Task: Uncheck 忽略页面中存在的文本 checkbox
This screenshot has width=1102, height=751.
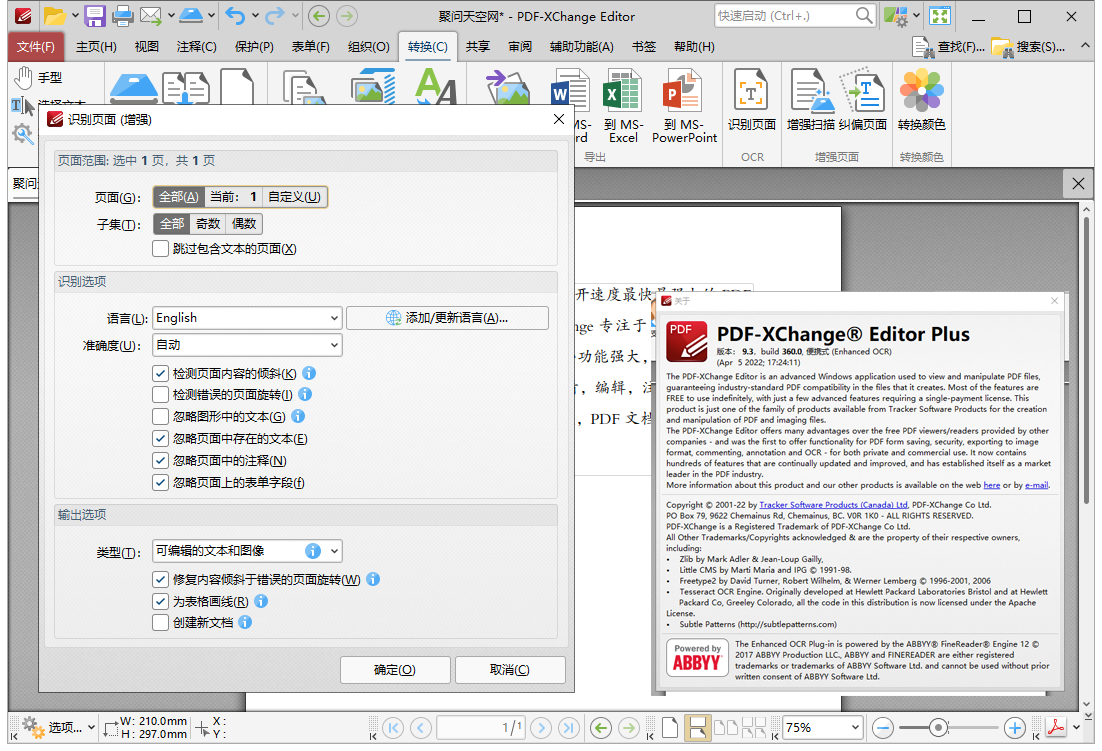Action: [160, 439]
